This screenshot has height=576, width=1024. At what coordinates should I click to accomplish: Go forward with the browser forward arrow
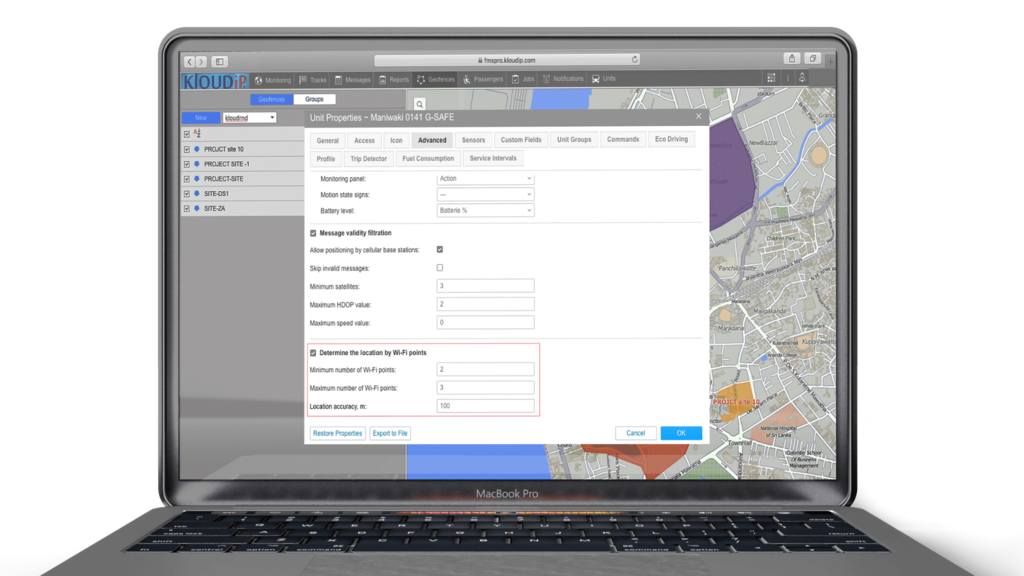pos(201,61)
